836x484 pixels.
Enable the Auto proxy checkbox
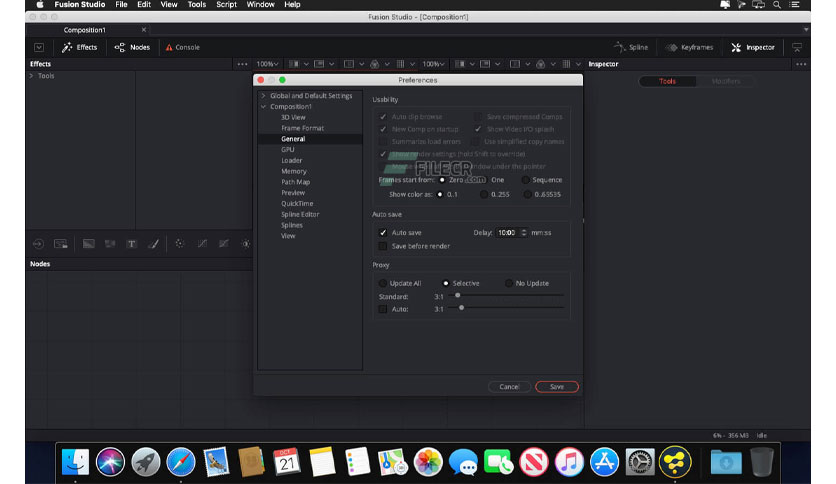383,309
